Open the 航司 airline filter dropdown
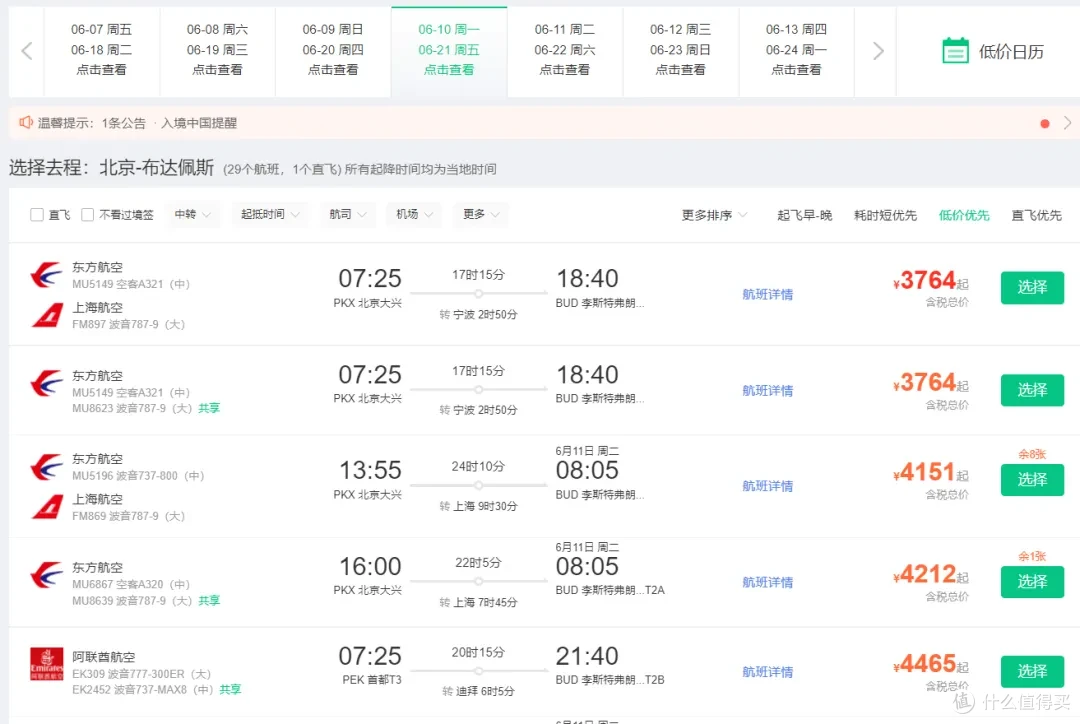 348,214
